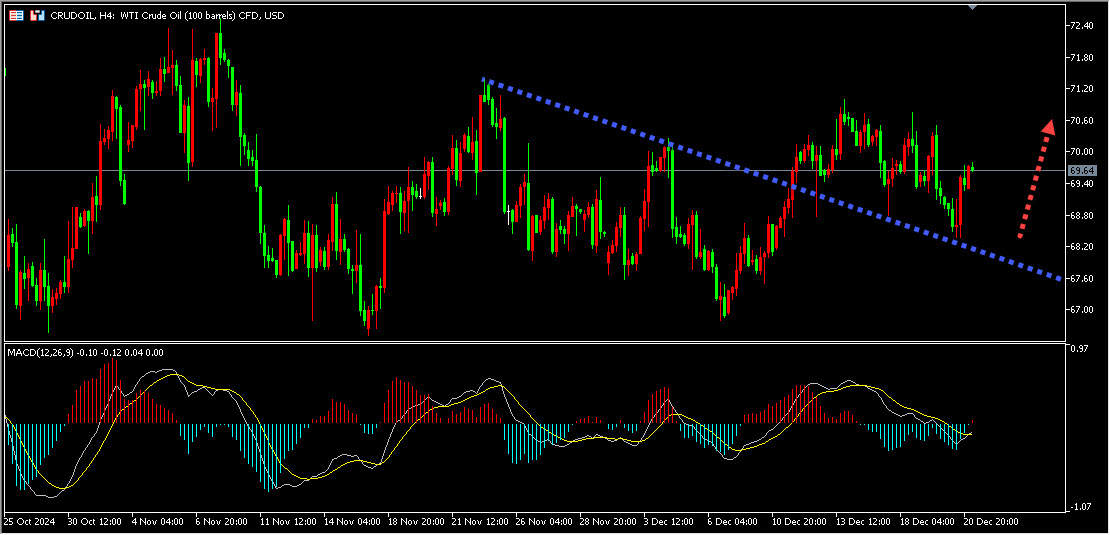Click the 6 Nov 20:00 time label
The width and height of the screenshot is (1110, 535).
tap(222, 521)
